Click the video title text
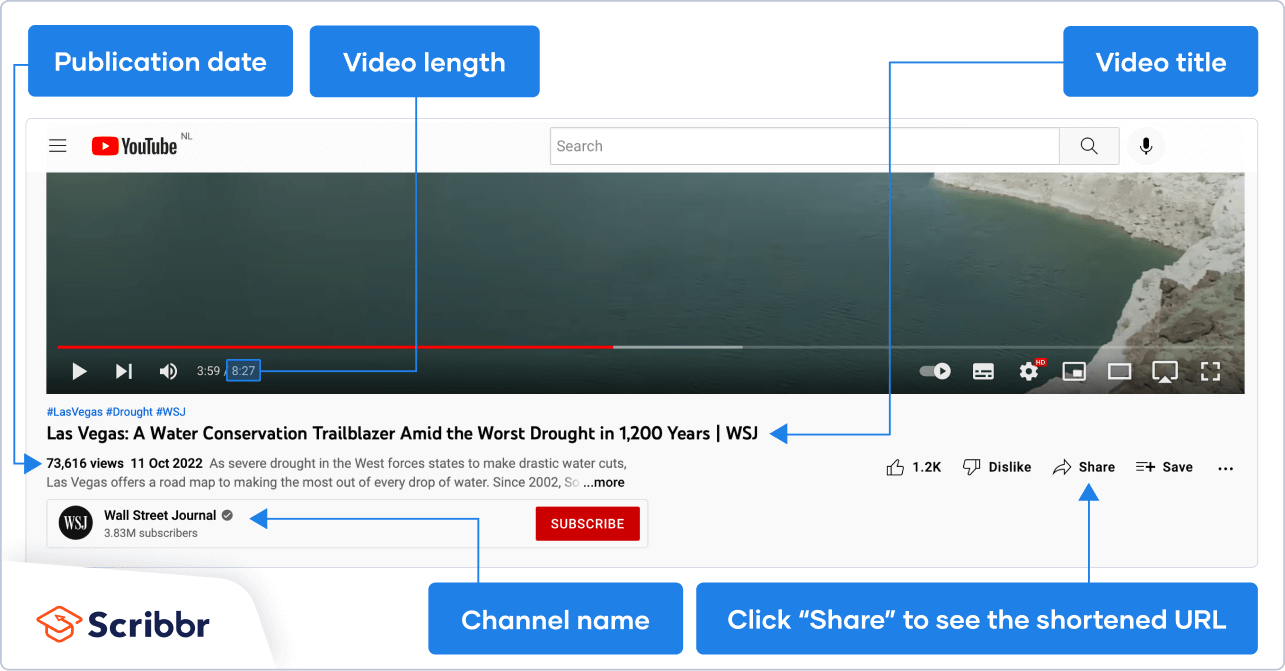 [402, 434]
